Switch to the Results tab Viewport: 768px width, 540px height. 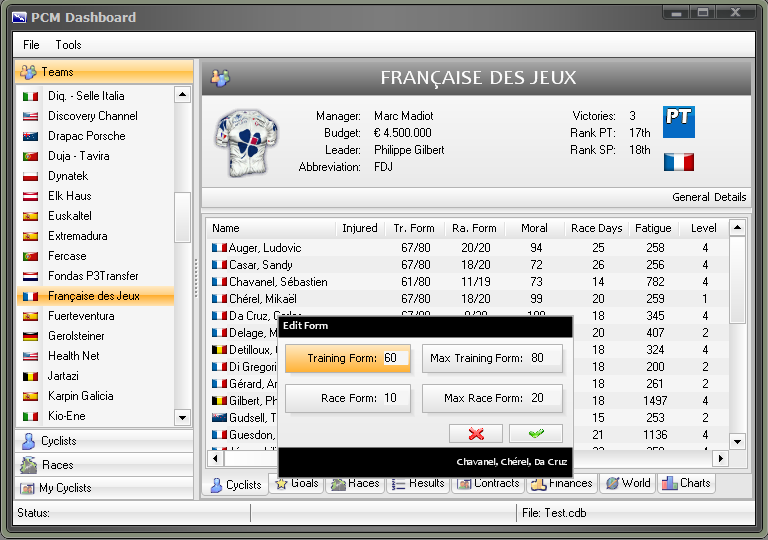[418, 484]
